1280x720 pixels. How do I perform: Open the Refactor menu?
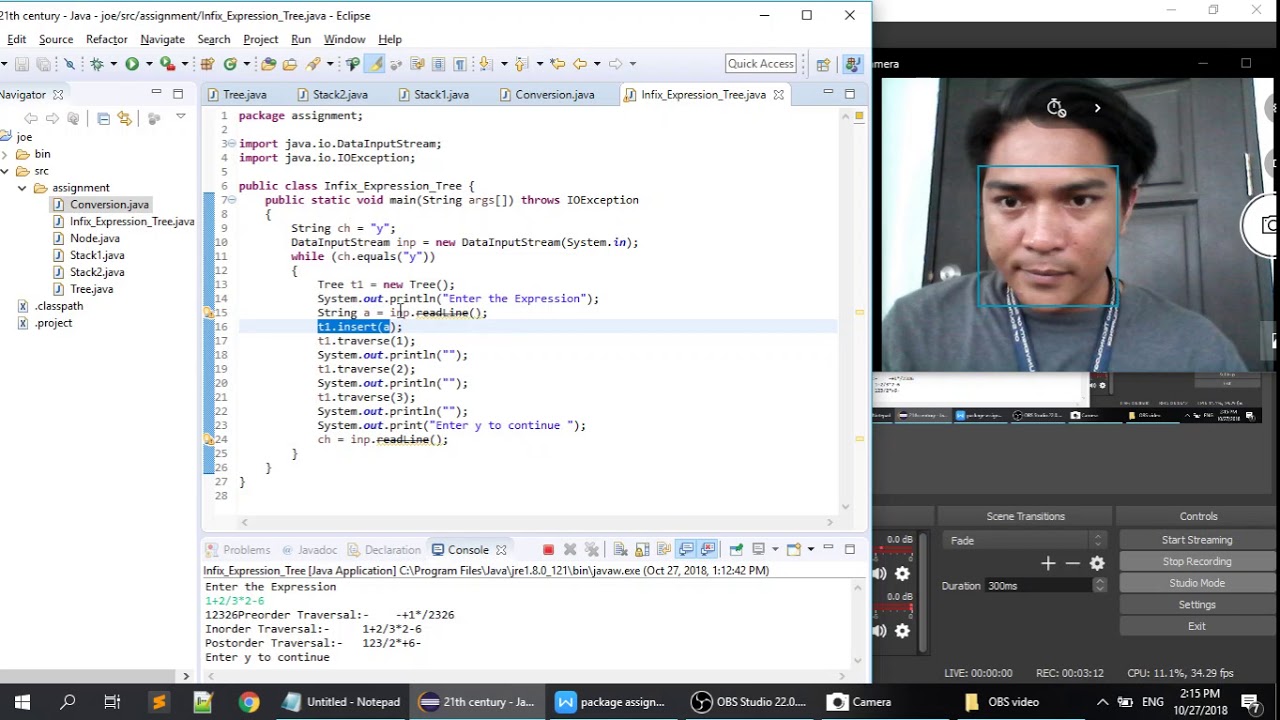point(106,39)
